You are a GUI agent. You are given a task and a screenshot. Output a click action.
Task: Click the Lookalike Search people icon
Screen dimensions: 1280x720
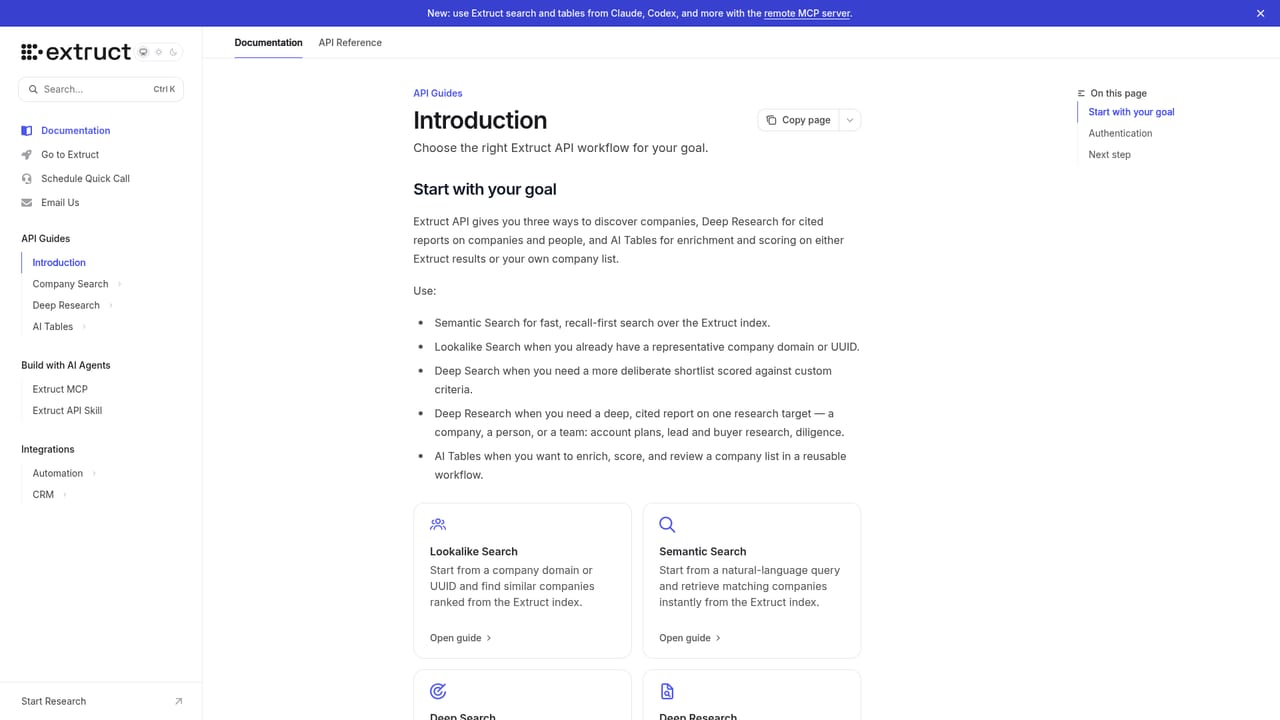[x=438, y=524]
